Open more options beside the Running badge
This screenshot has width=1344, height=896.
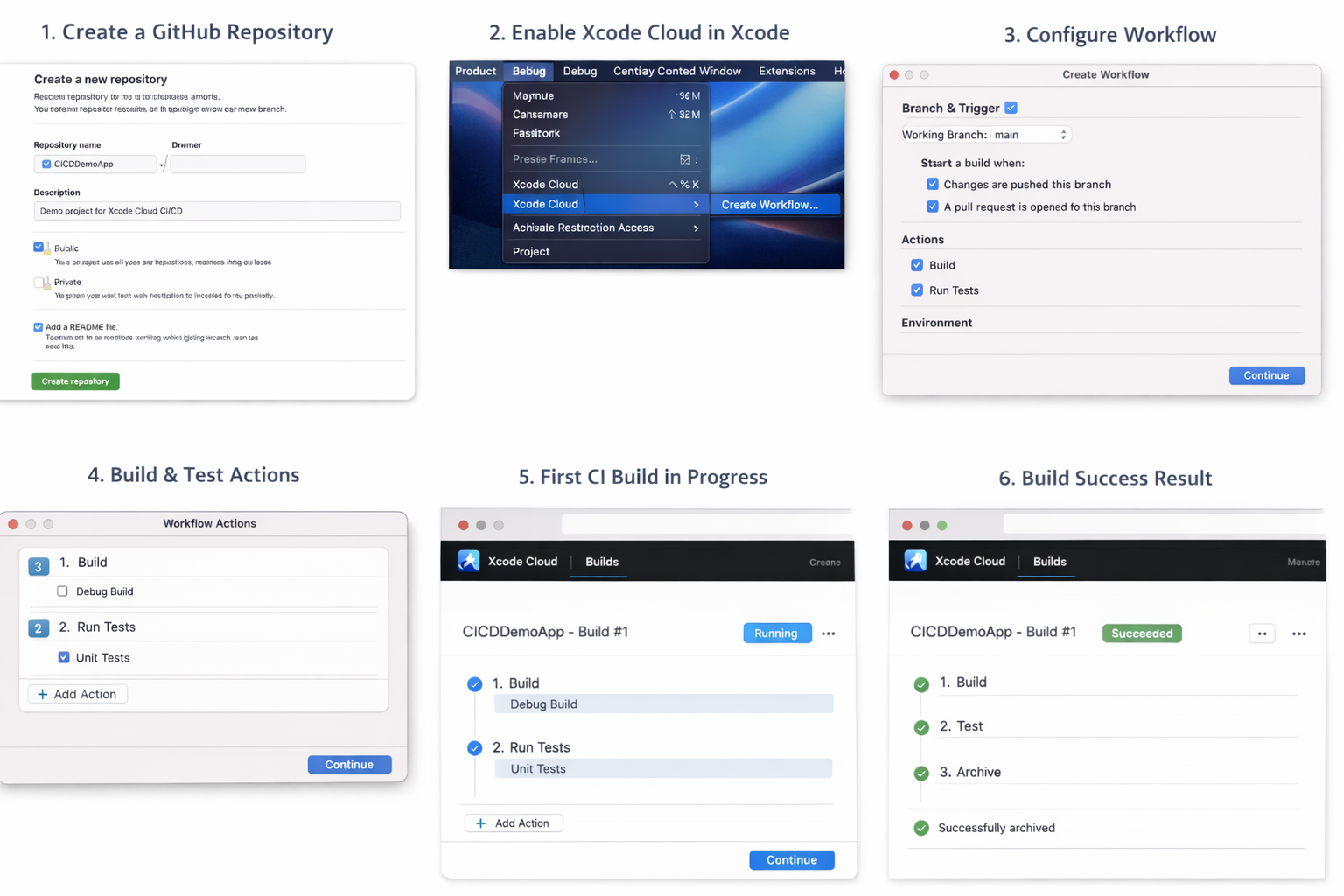tap(829, 633)
